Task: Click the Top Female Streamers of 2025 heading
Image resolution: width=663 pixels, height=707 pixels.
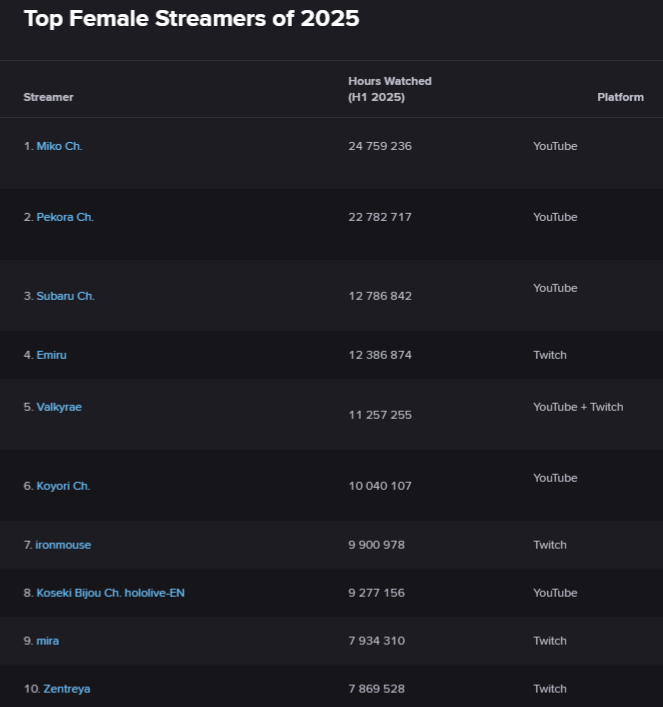Action: (x=191, y=19)
